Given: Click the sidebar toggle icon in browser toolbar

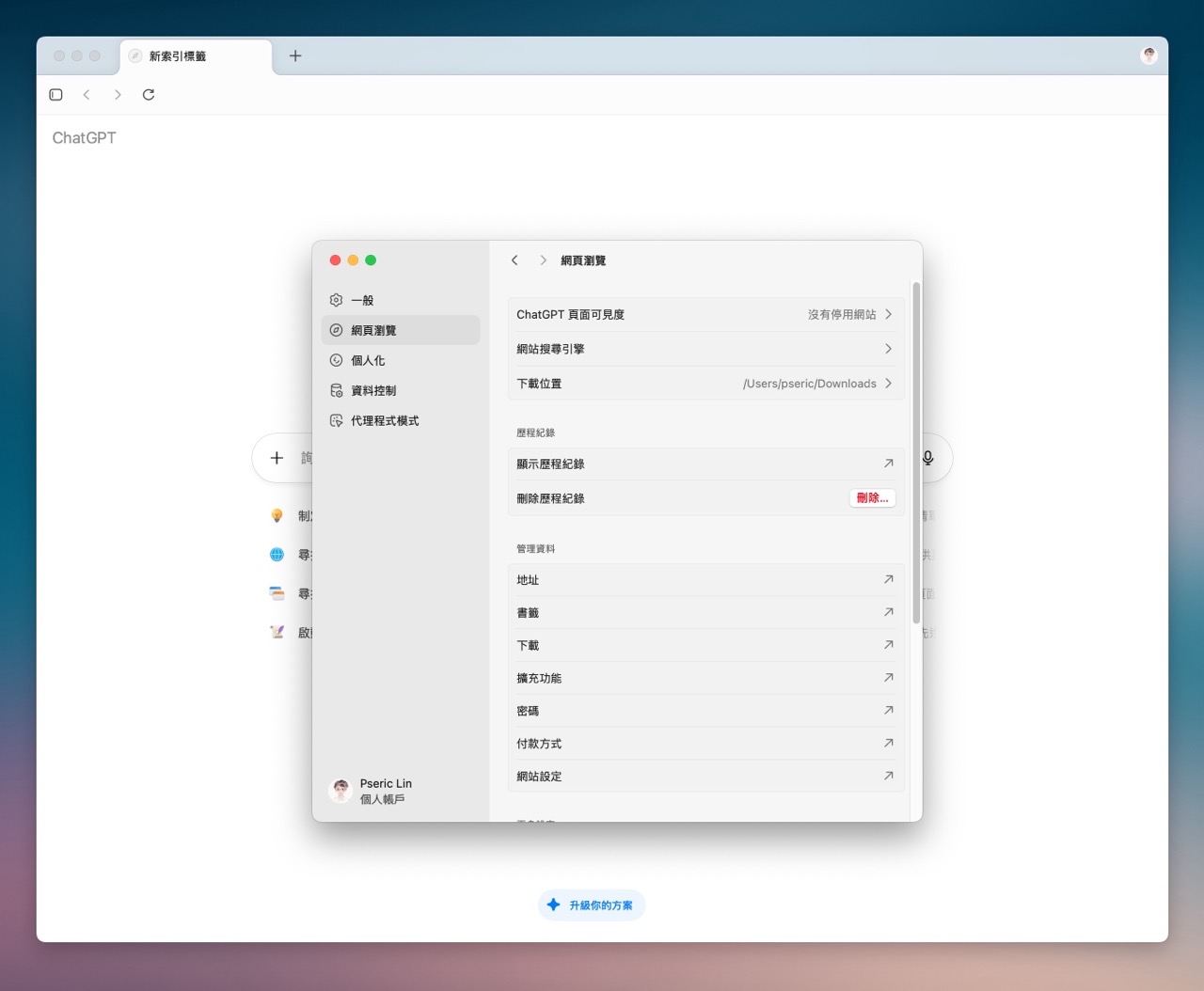Looking at the screenshot, I should coord(55,95).
